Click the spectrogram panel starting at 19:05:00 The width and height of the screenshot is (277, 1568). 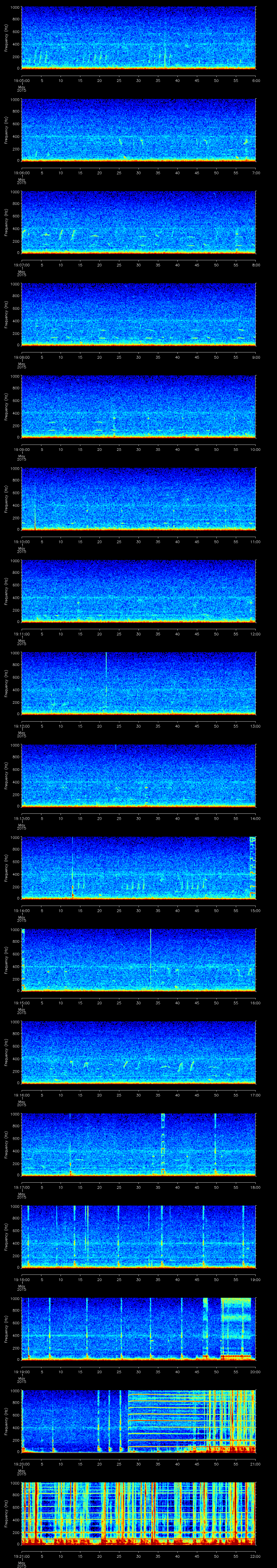point(139,38)
